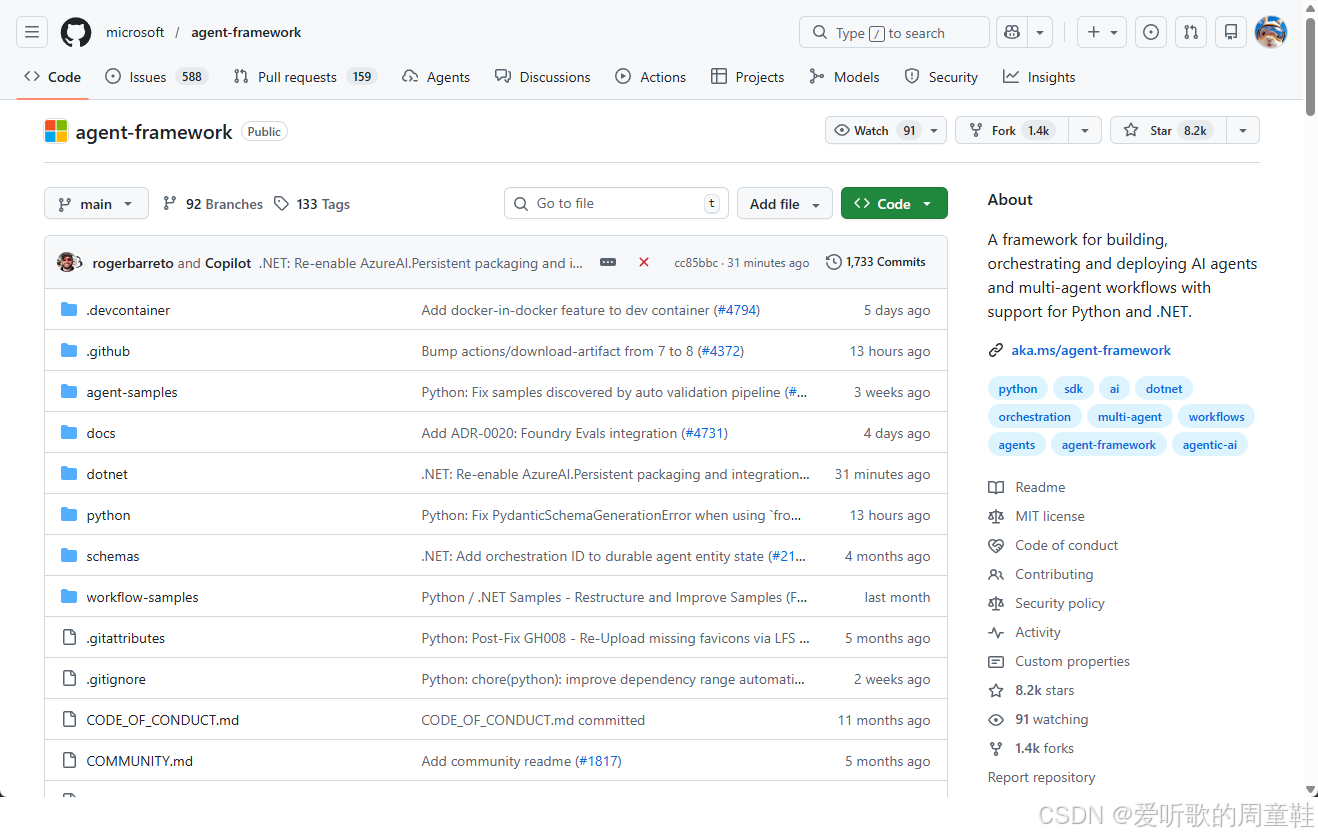The height and width of the screenshot is (837, 1318).
Task: Click the top search box
Action: click(x=894, y=32)
